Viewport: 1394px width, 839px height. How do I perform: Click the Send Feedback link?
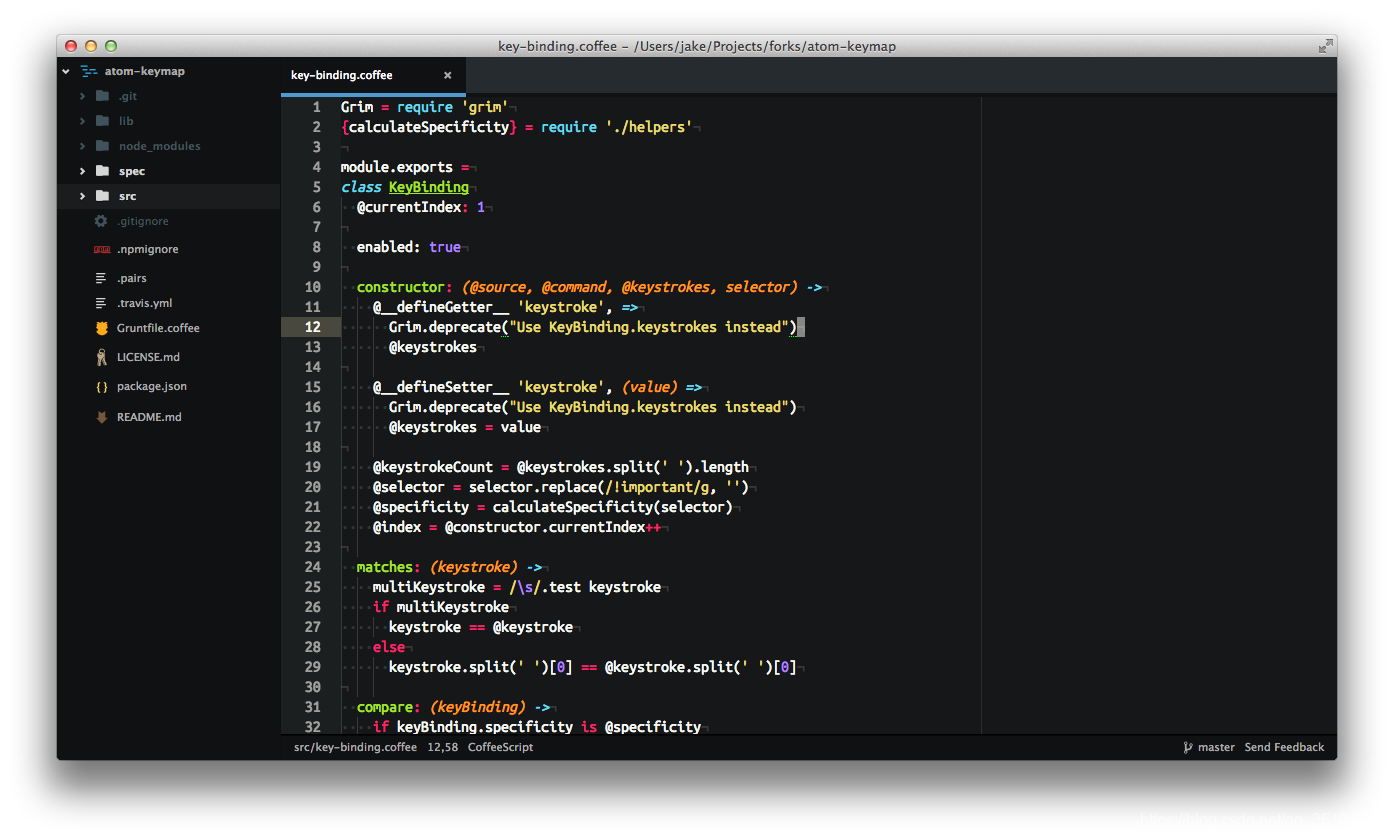click(1284, 747)
